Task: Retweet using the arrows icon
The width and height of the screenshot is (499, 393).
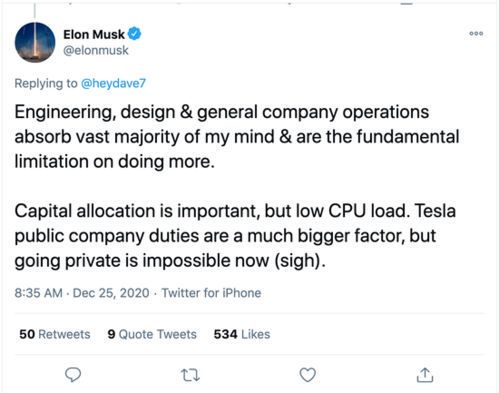Action: coord(190,375)
